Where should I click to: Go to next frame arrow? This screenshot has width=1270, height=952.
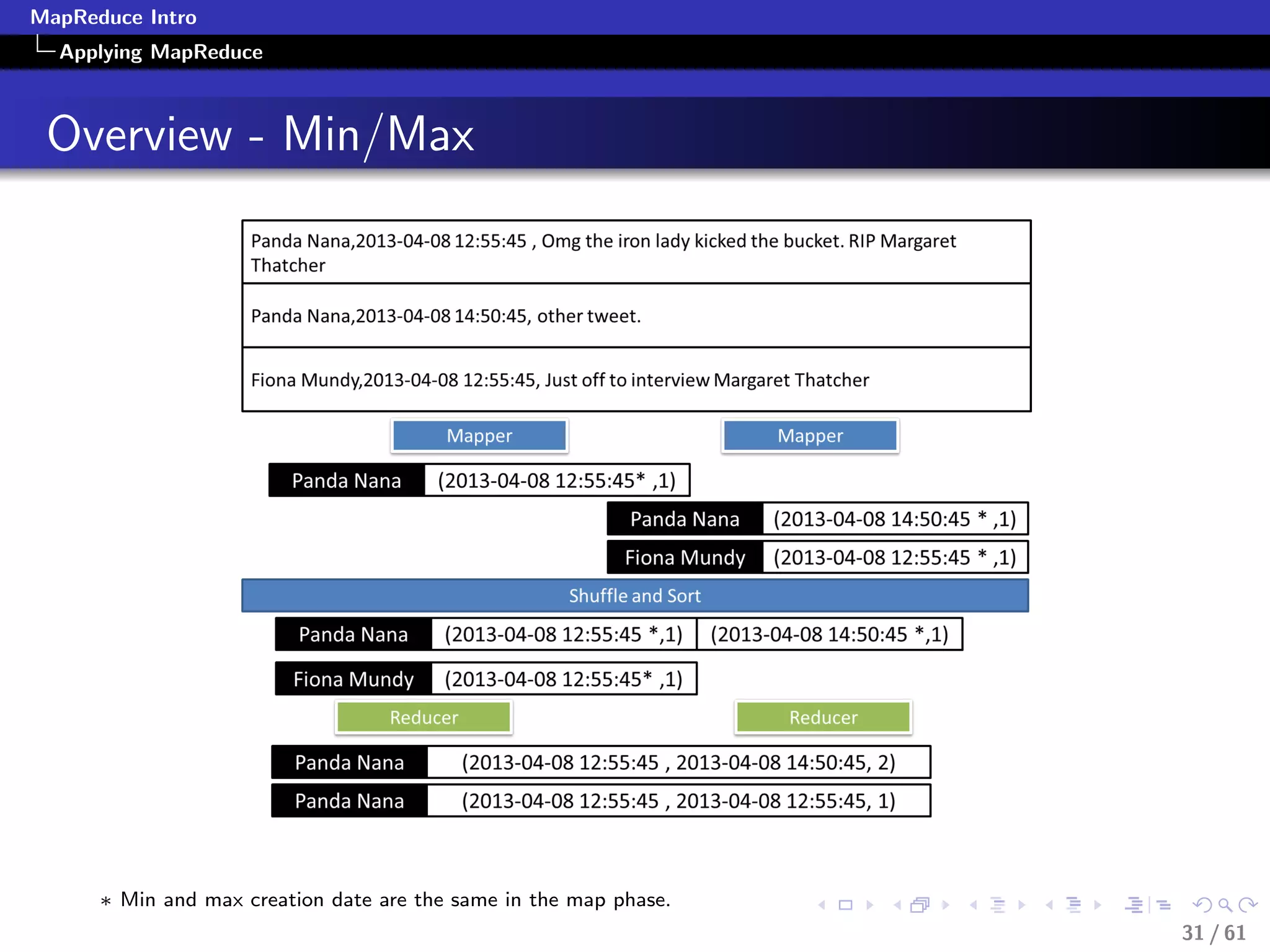click(x=946, y=905)
